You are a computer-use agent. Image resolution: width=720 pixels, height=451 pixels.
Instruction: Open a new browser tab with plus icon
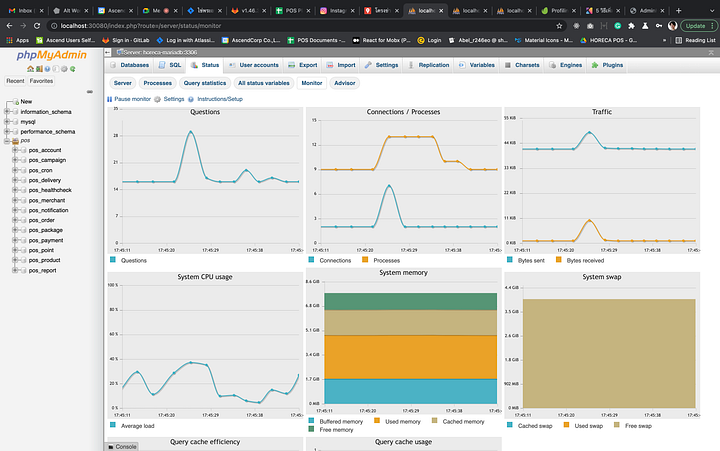pos(678,10)
